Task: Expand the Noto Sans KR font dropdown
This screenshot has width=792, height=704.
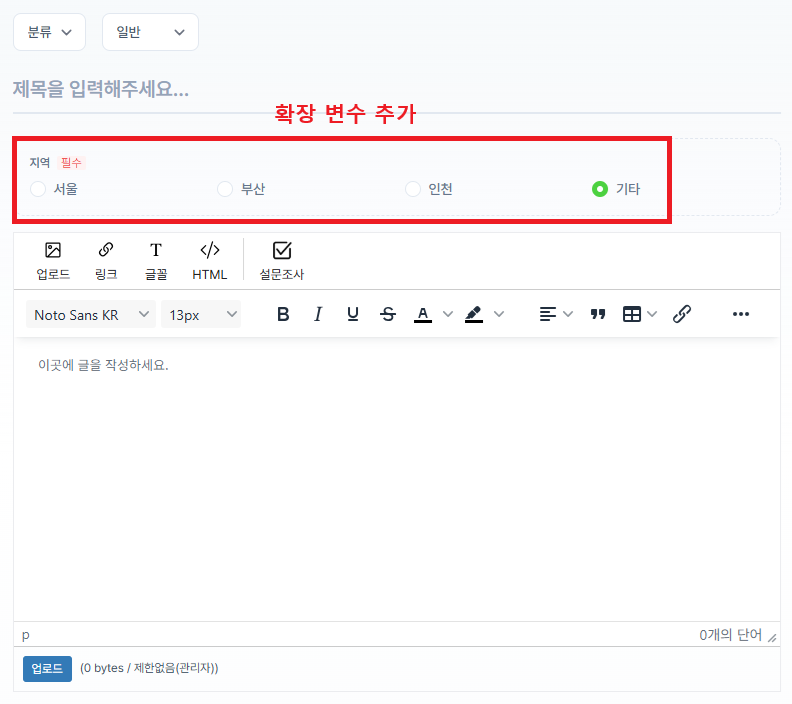Action: 90,315
